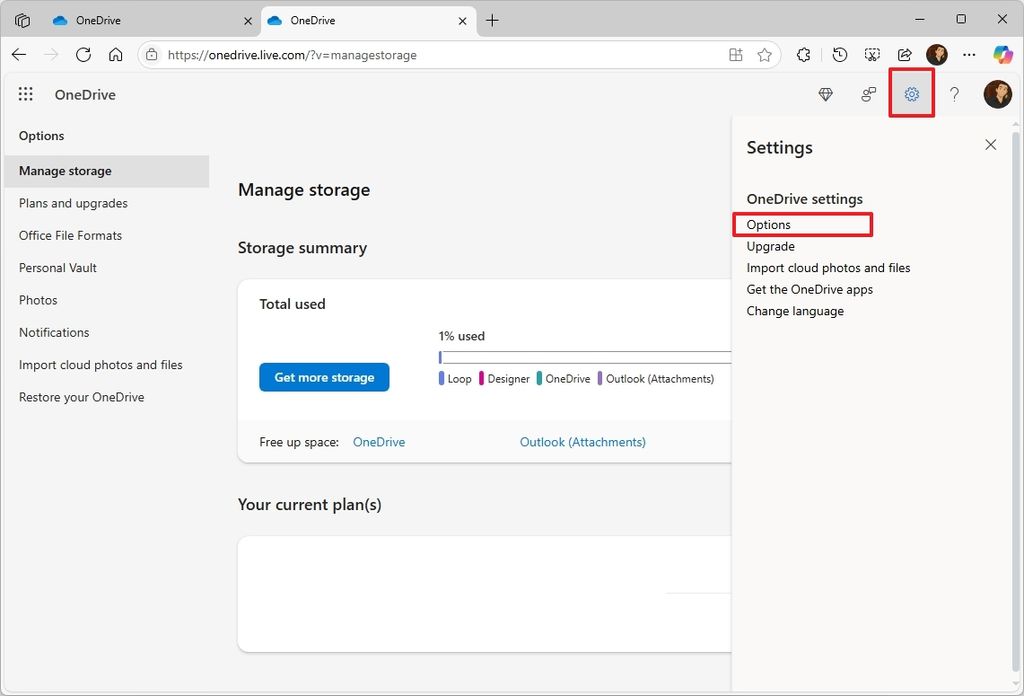Click the Premium diamond icon
The image size is (1024, 696).
tap(825, 95)
